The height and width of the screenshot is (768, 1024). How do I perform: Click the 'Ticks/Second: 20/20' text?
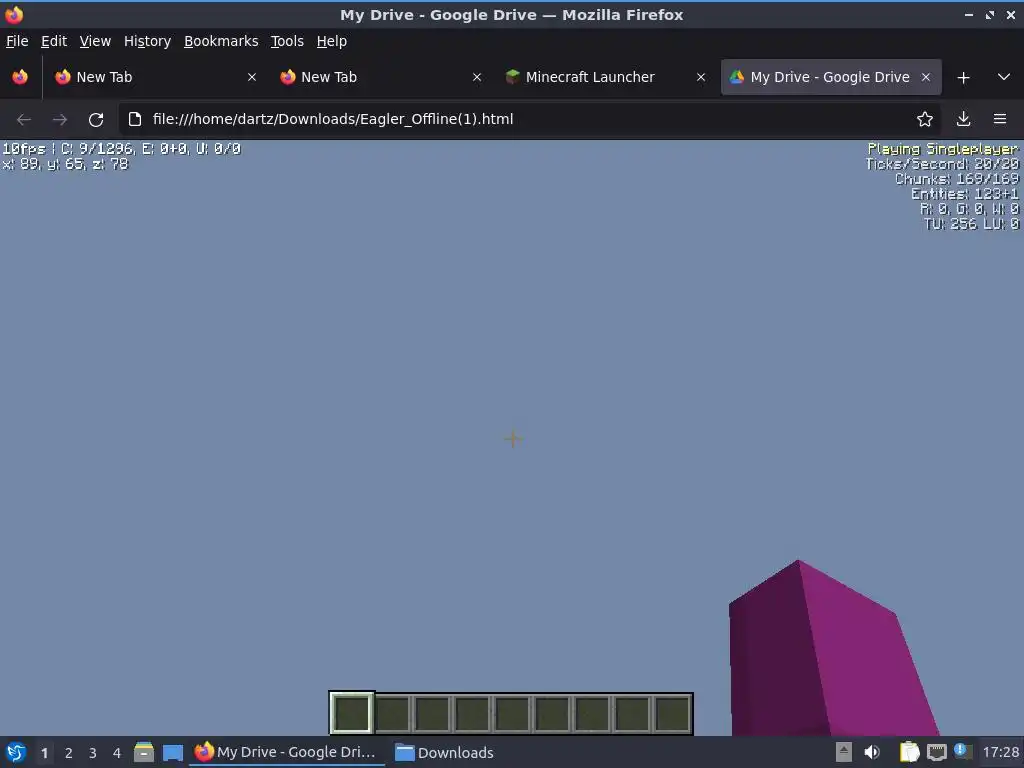click(942, 164)
